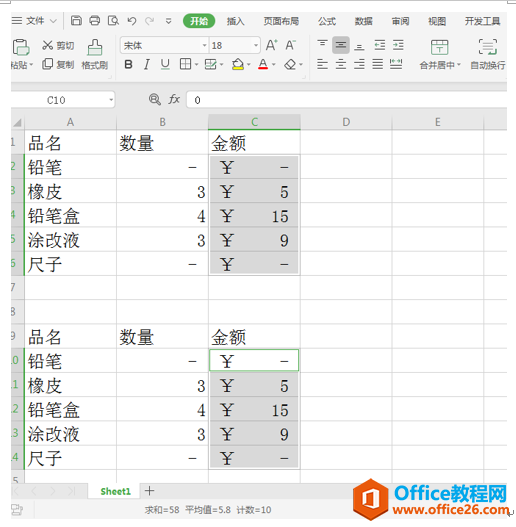The height and width of the screenshot is (527, 516).
Task: Click the increase indent icon
Action: click(398, 45)
